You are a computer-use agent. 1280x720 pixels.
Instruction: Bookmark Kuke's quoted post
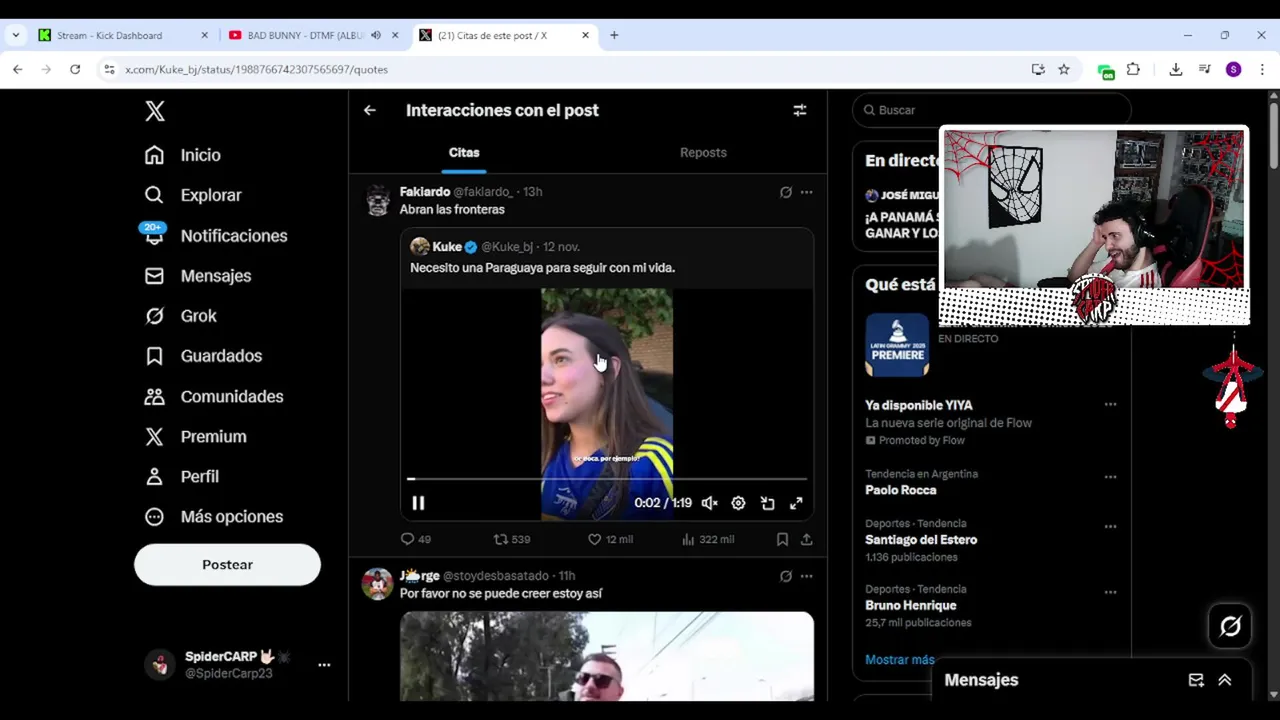782,539
